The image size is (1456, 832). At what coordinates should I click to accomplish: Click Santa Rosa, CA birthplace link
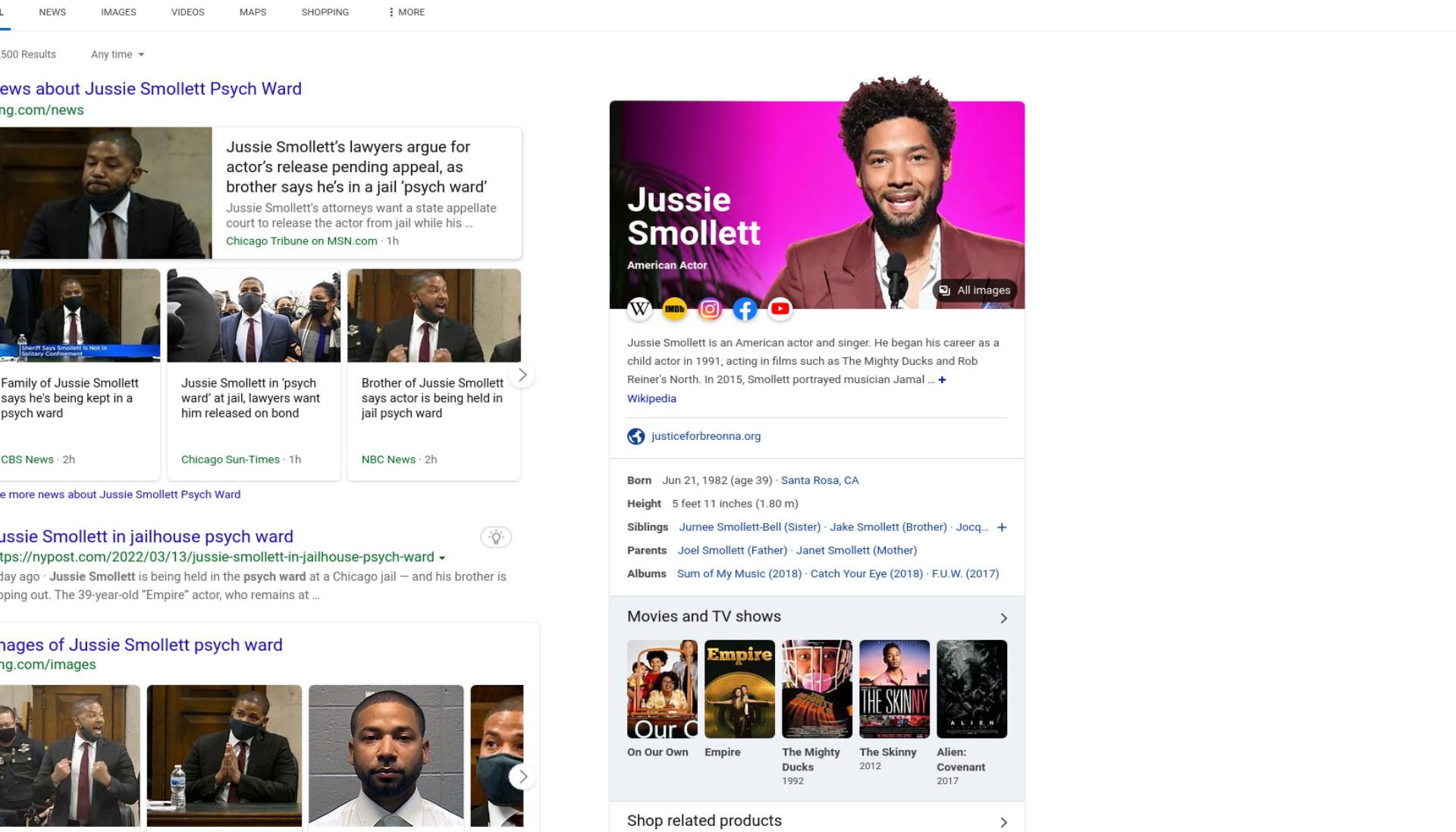pos(820,480)
